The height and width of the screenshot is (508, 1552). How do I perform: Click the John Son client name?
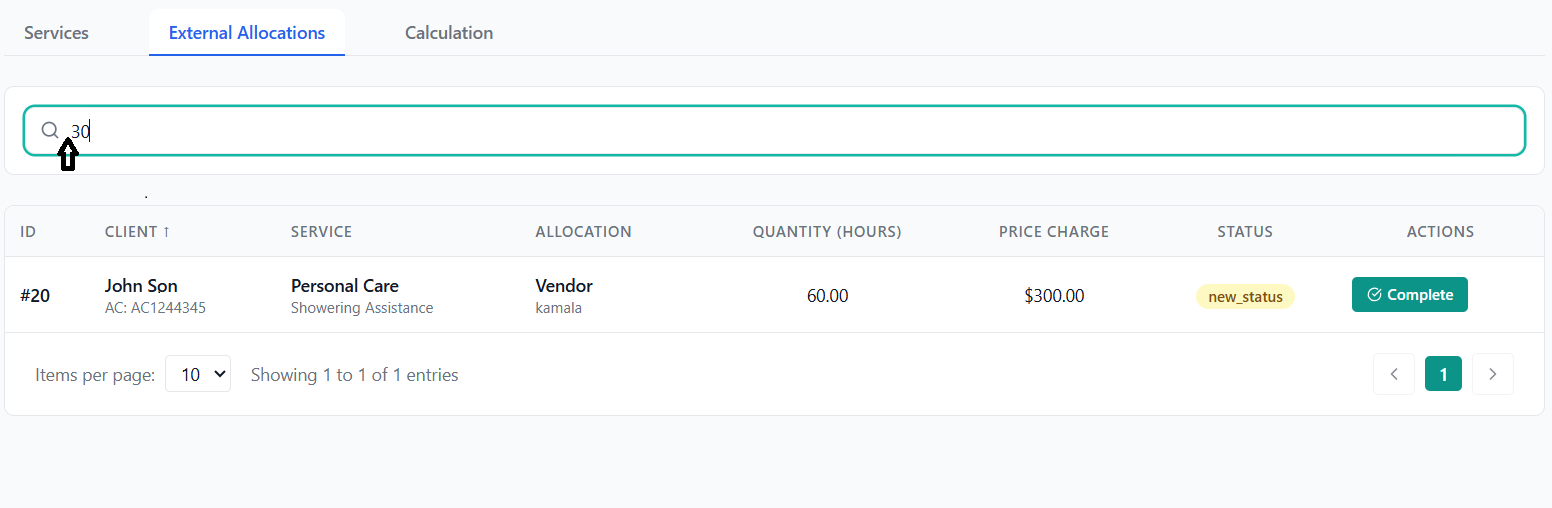pos(141,286)
